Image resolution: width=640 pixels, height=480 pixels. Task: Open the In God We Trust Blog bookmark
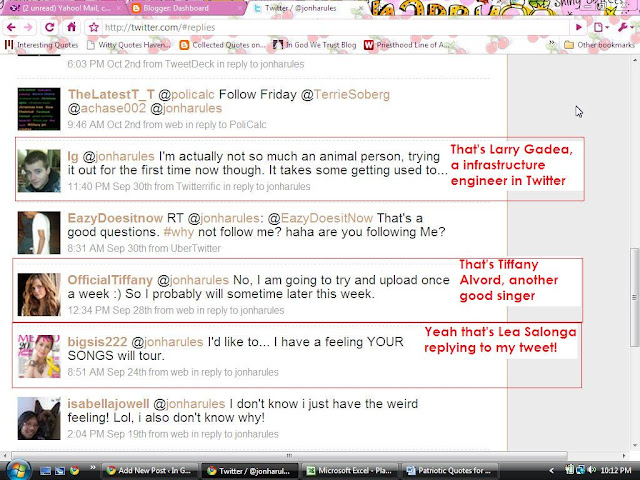(315, 45)
